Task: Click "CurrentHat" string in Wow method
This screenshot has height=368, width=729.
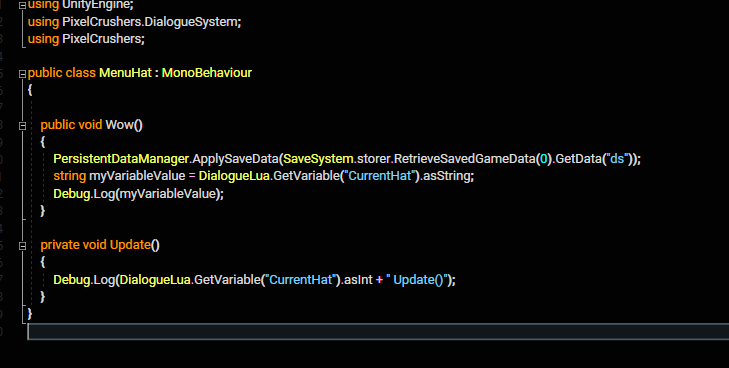Action: click(x=380, y=176)
